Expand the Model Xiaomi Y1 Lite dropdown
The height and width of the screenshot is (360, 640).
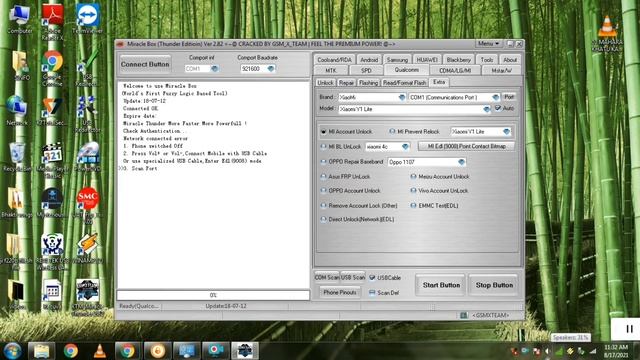(487, 109)
